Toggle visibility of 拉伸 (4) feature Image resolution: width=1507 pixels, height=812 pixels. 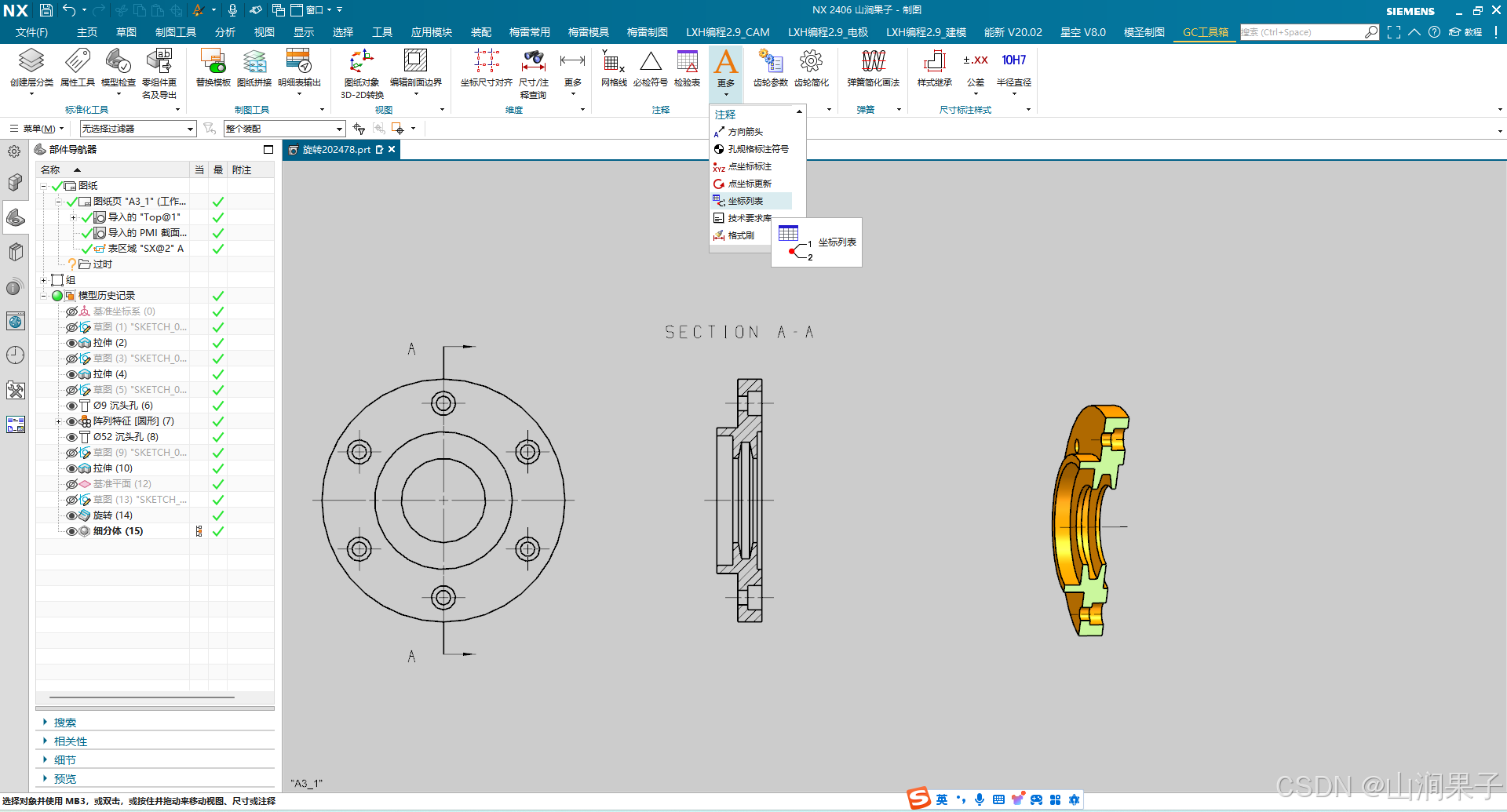point(71,374)
